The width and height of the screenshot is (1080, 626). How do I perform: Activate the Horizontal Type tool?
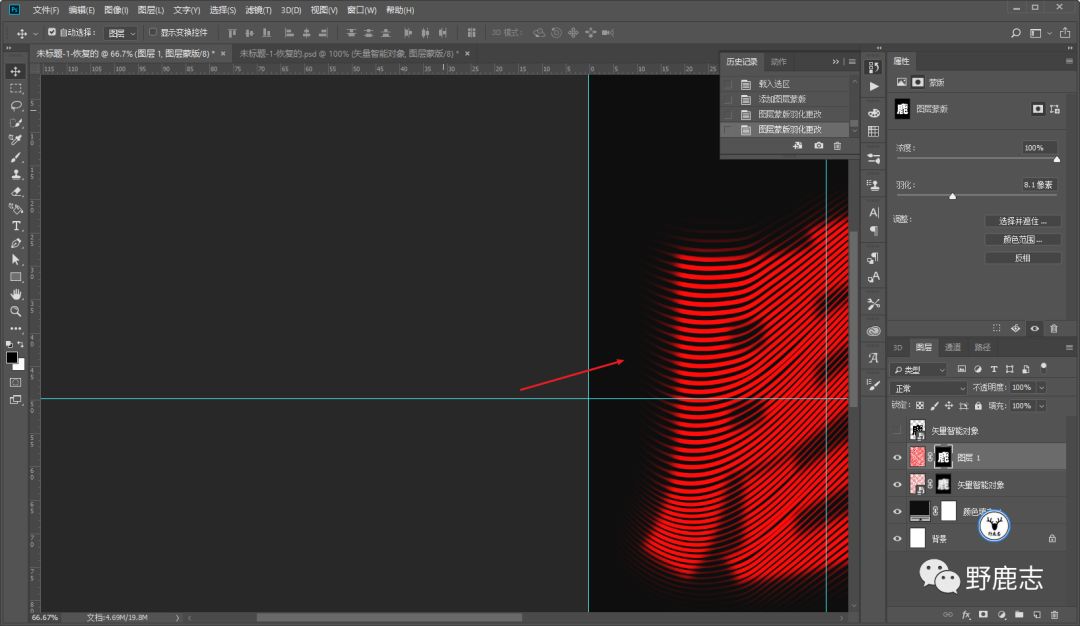coord(16,226)
